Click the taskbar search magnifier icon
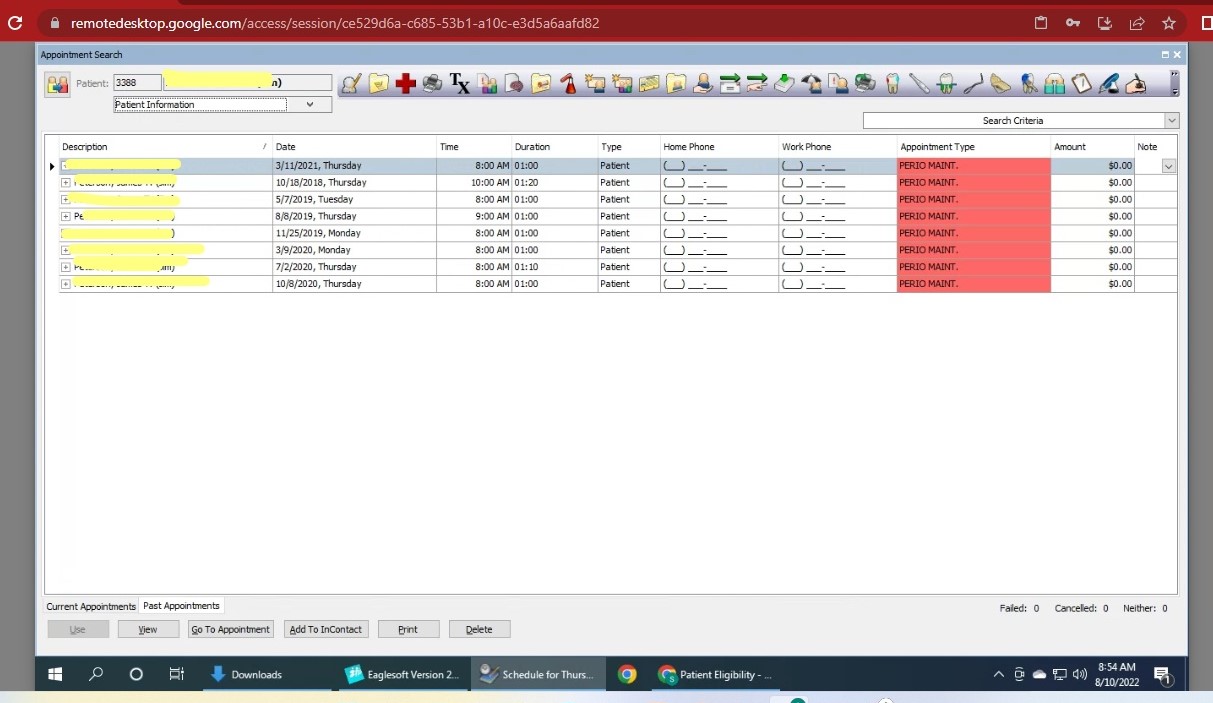 pos(96,674)
